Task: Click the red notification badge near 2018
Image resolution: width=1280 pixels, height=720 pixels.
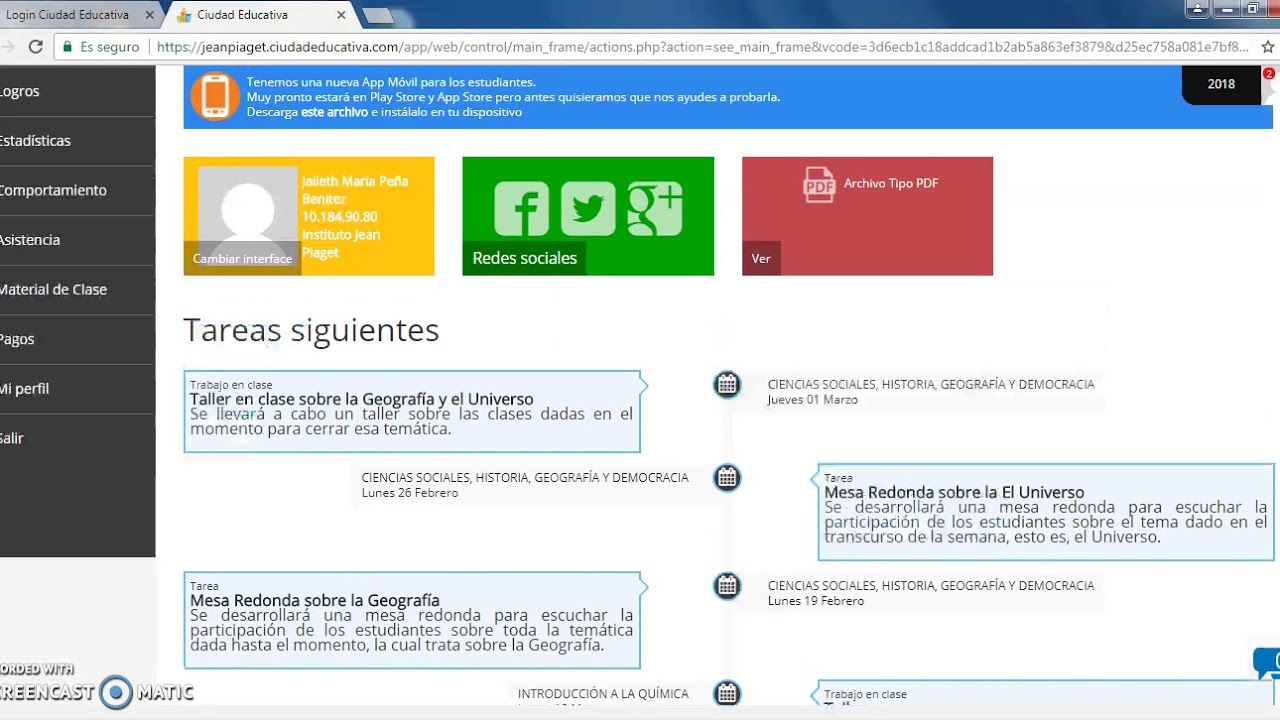Action: tap(1268, 73)
